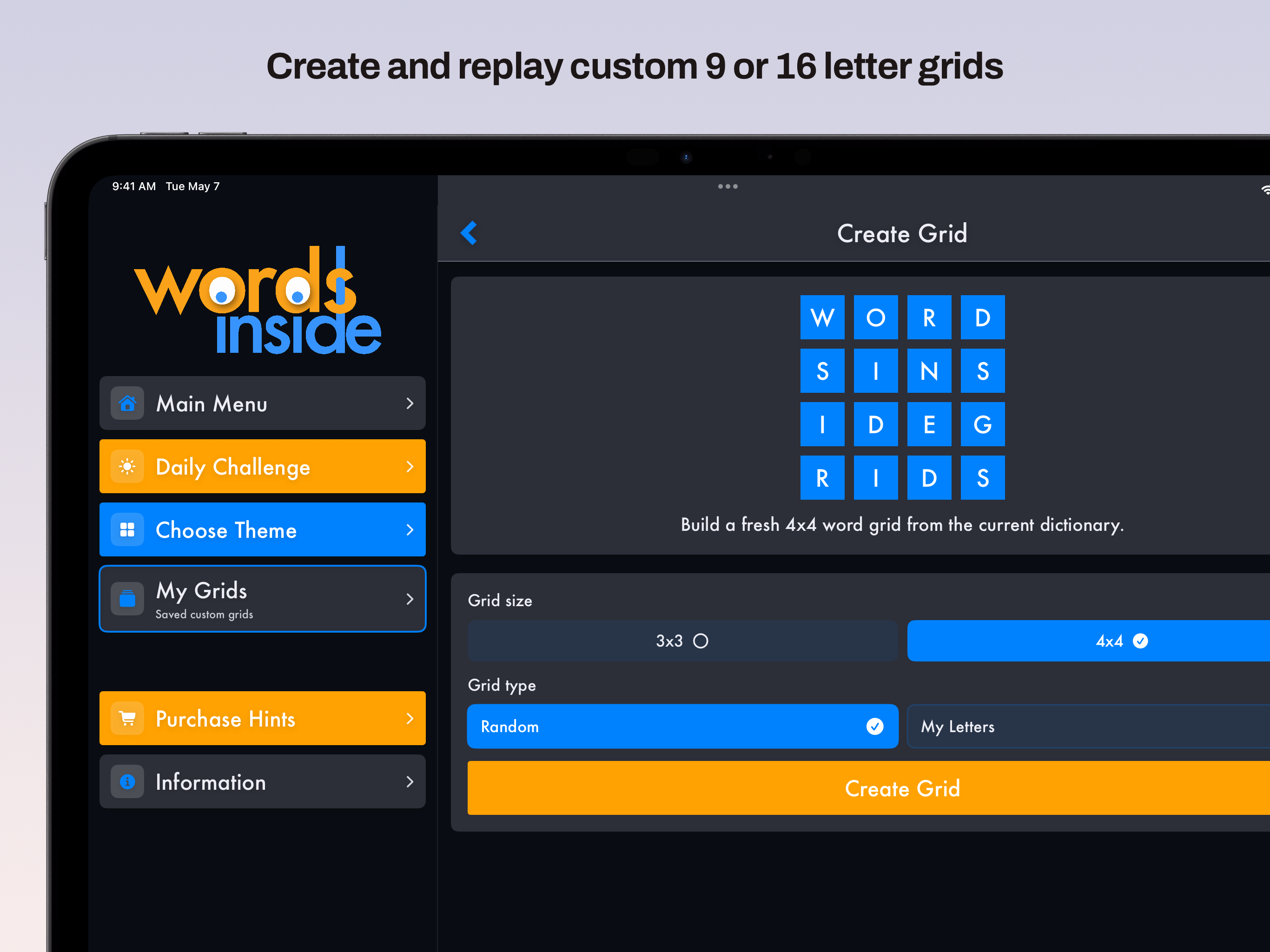This screenshot has height=952, width=1270.
Task: Click the 'Grid size' label
Action: tap(500, 601)
